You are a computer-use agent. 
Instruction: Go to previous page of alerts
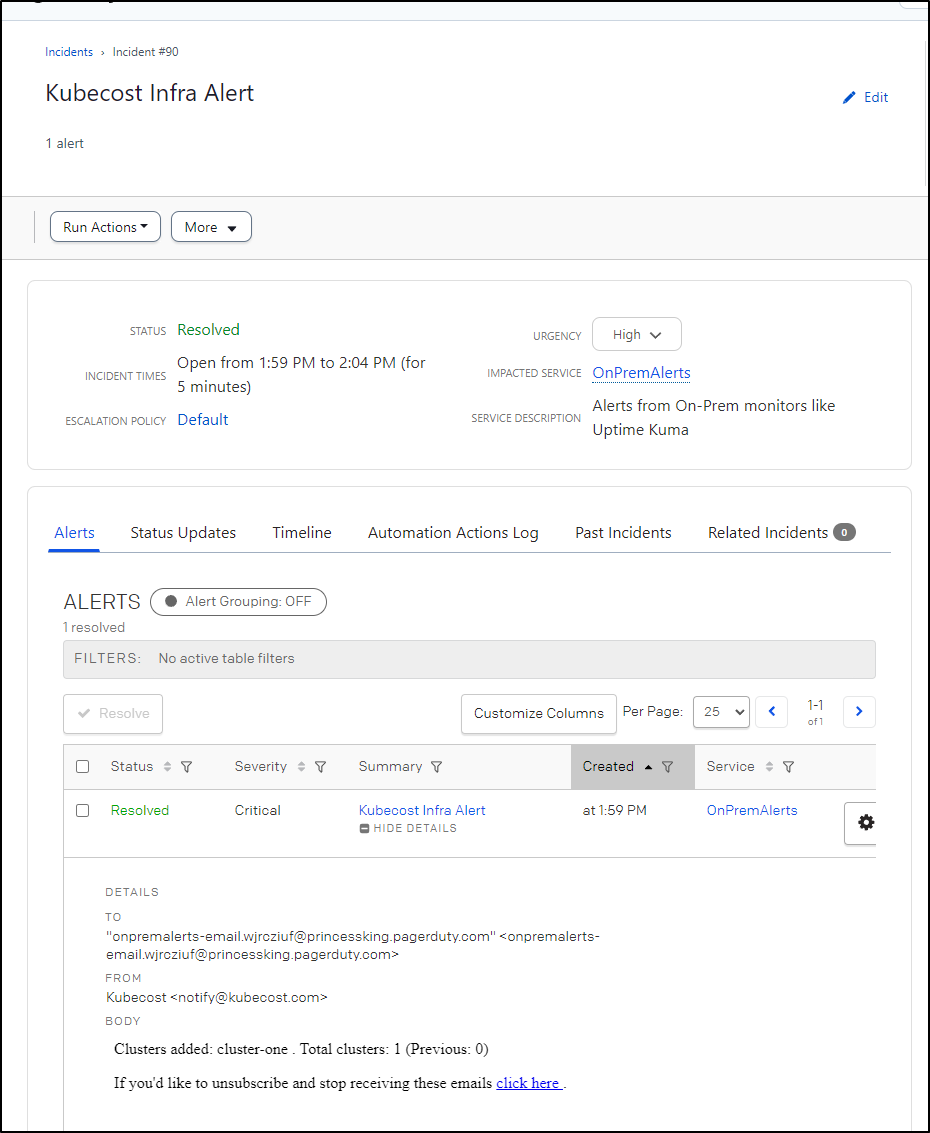tap(772, 712)
